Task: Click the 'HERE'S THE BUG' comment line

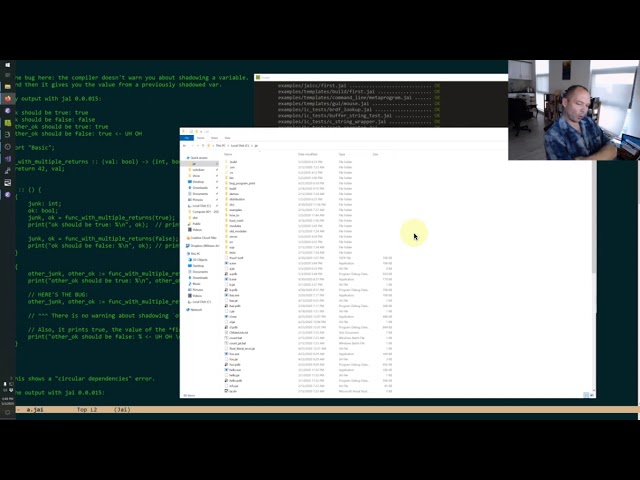Action: click(x=58, y=295)
